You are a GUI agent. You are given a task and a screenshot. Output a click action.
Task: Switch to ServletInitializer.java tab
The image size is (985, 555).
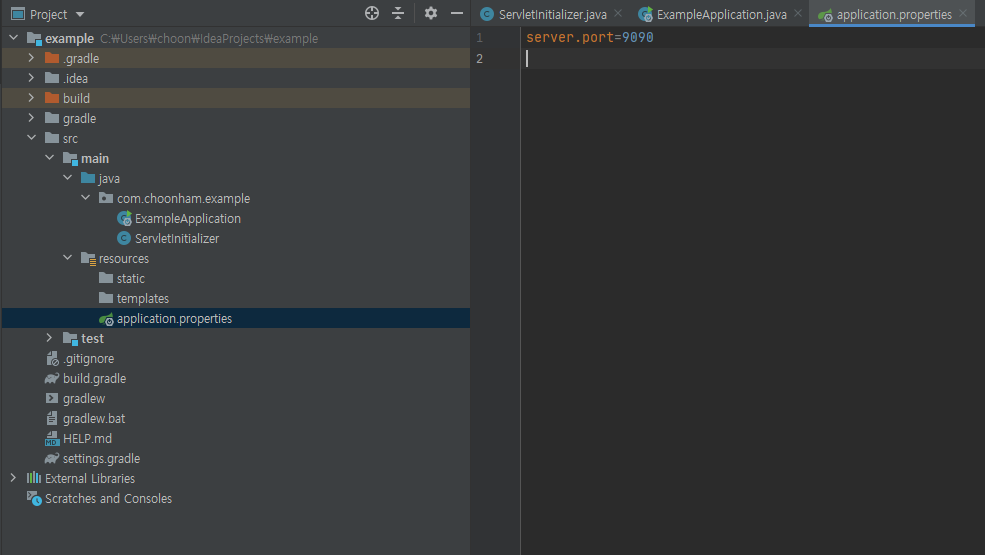point(552,14)
